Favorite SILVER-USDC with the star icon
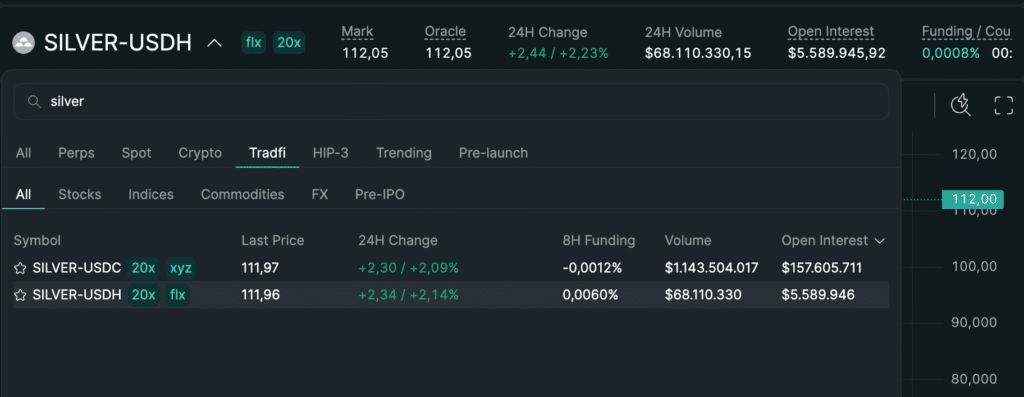This screenshot has width=1024, height=397. [20, 268]
